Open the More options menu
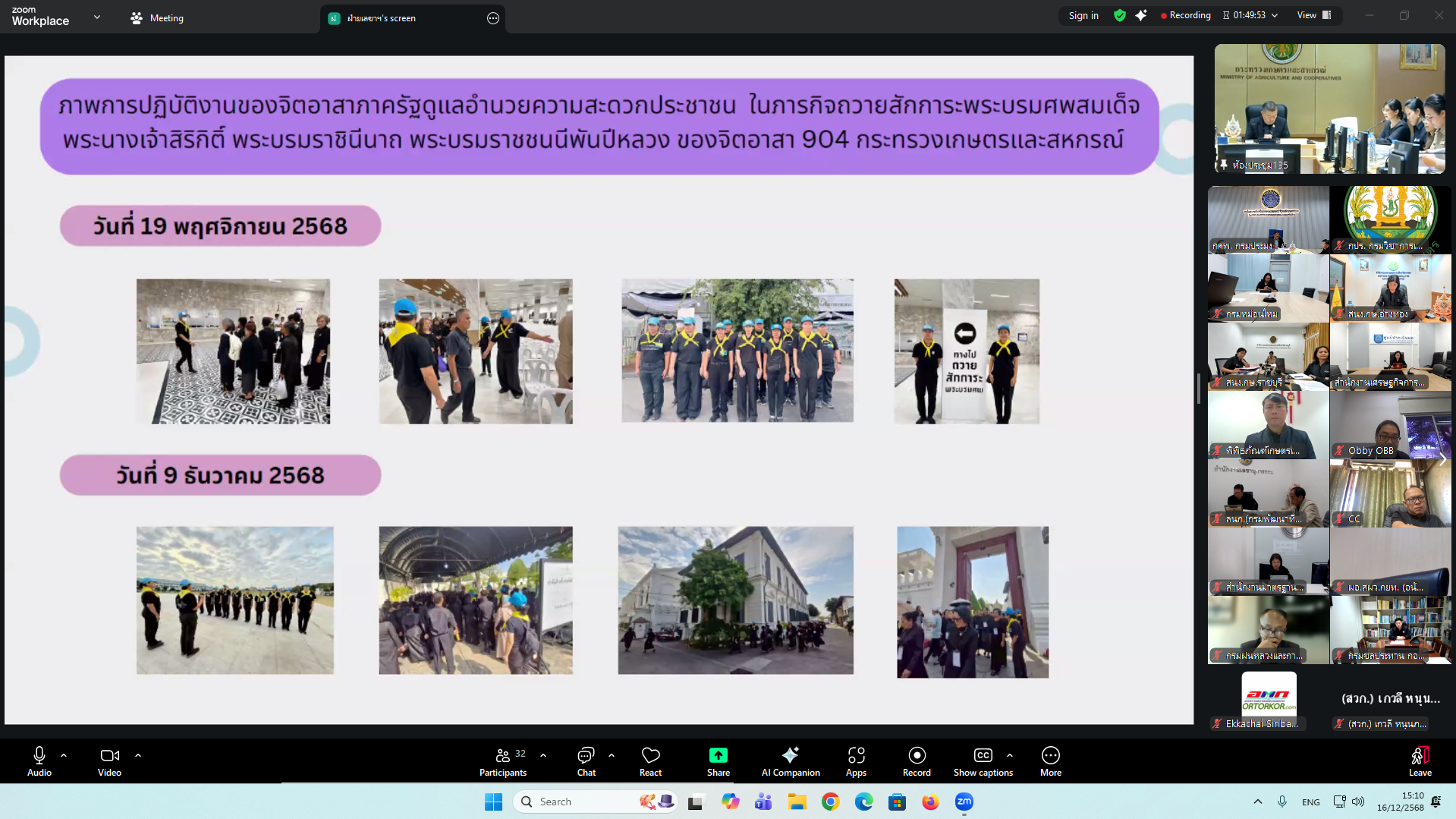Image resolution: width=1456 pixels, height=819 pixels. 1050,761
